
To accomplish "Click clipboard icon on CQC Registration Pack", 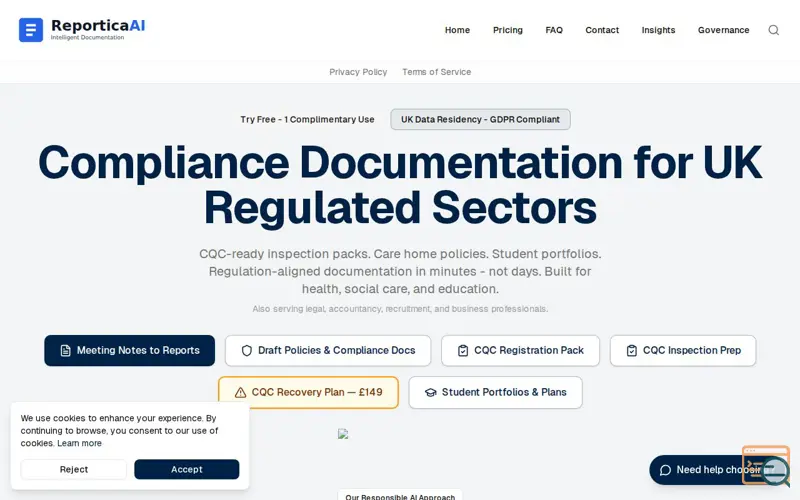I will coord(463,351).
